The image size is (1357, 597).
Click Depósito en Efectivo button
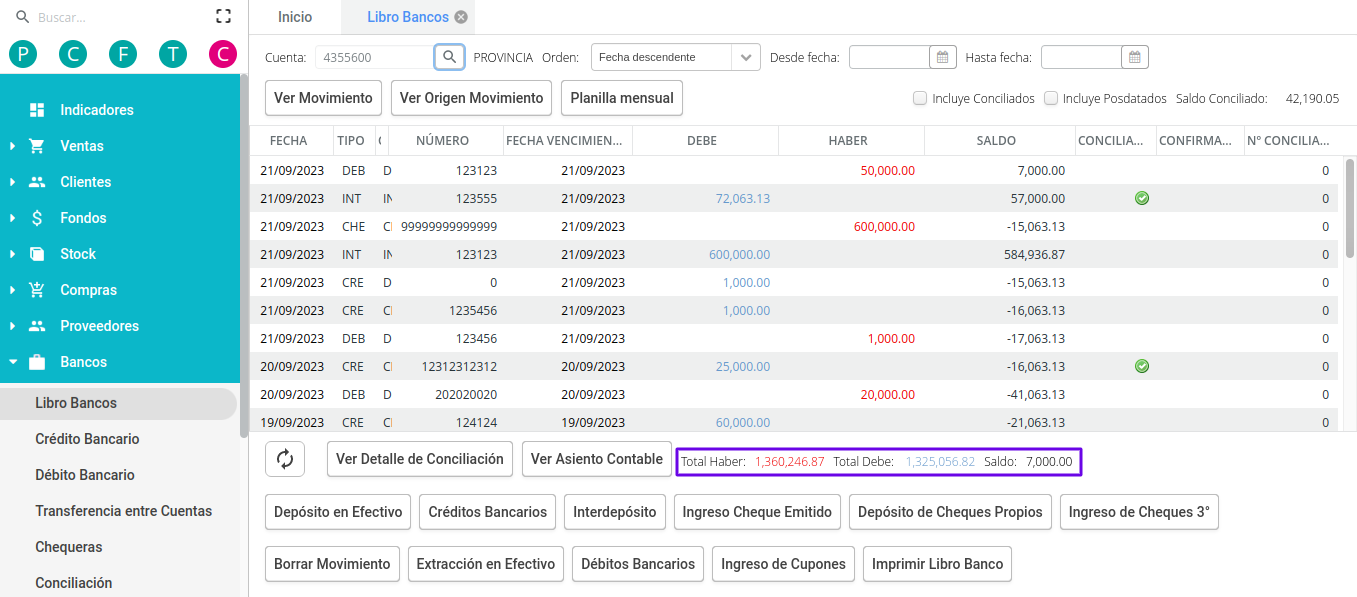point(338,512)
